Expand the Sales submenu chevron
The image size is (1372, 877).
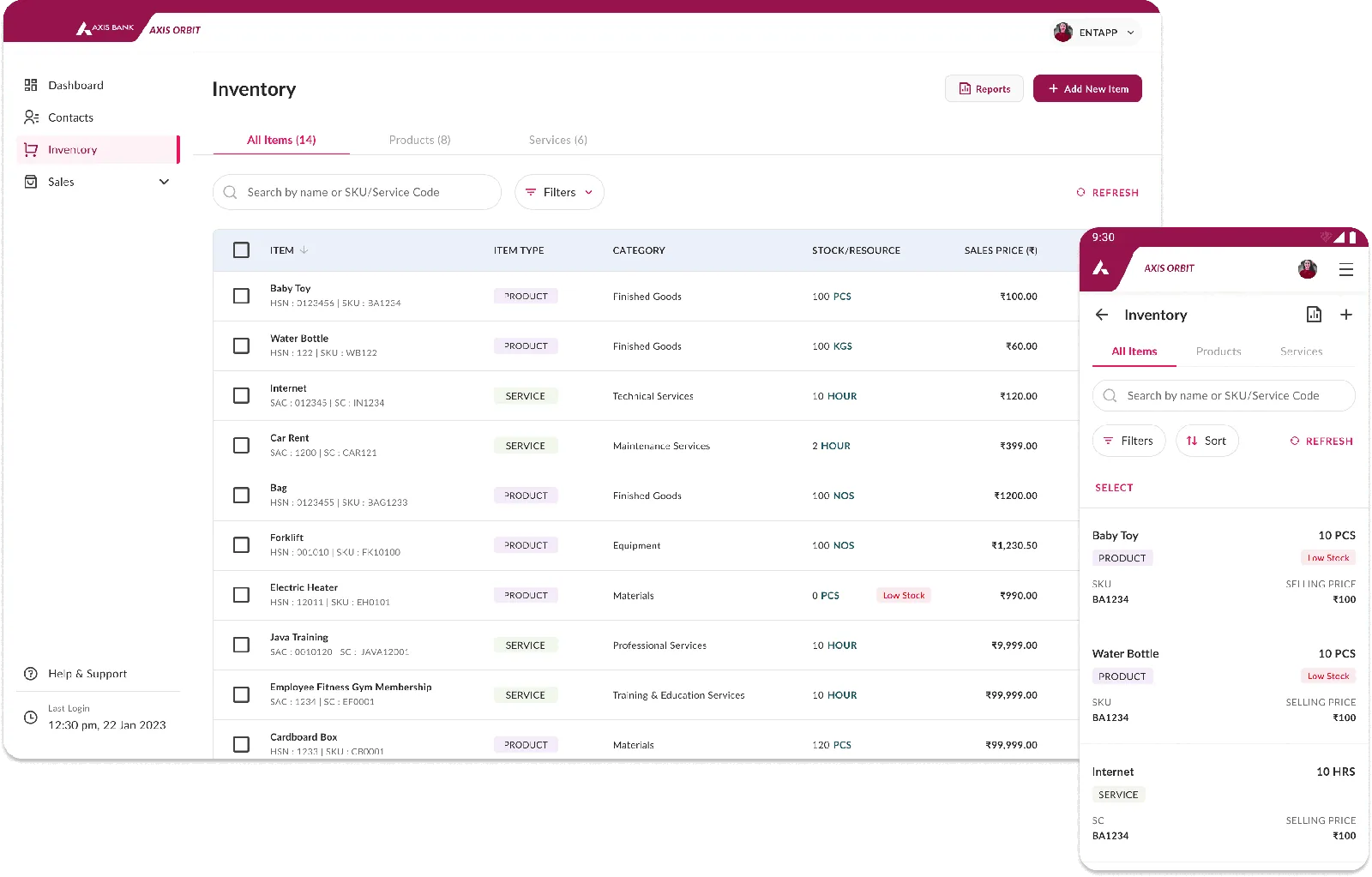tap(164, 182)
